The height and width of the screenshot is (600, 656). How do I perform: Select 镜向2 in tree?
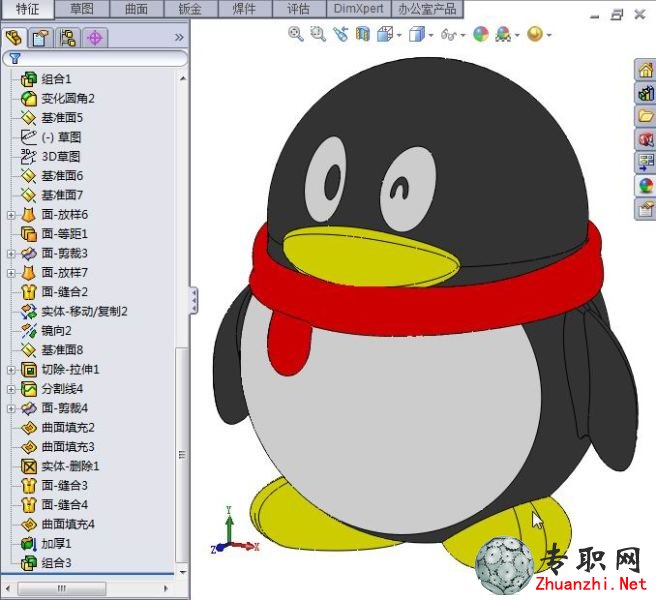pyautogui.click(x=56, y=331)
